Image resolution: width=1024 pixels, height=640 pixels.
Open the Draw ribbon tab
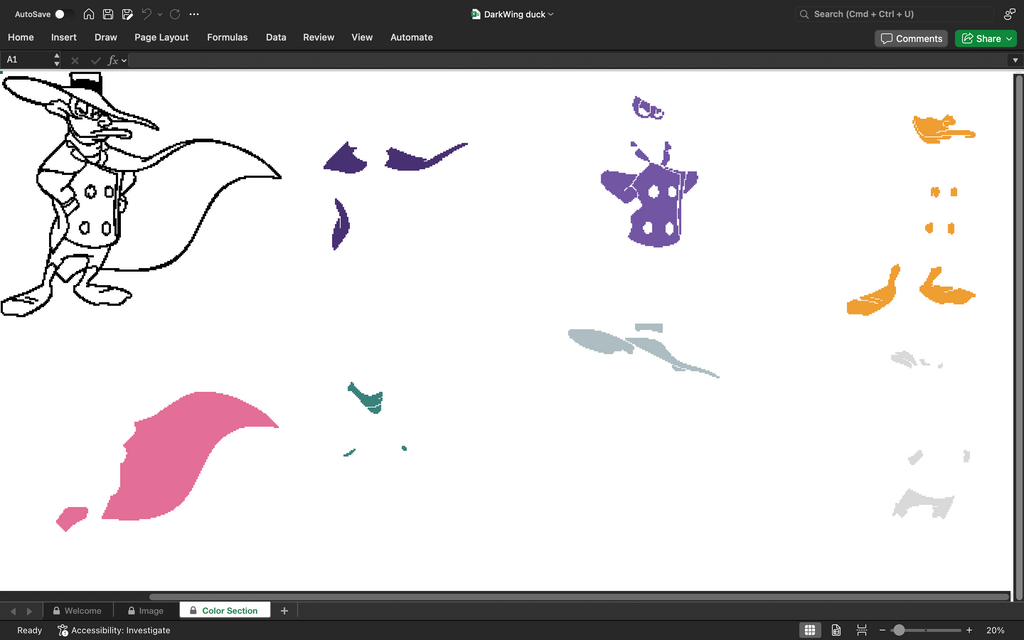point(106,37)
